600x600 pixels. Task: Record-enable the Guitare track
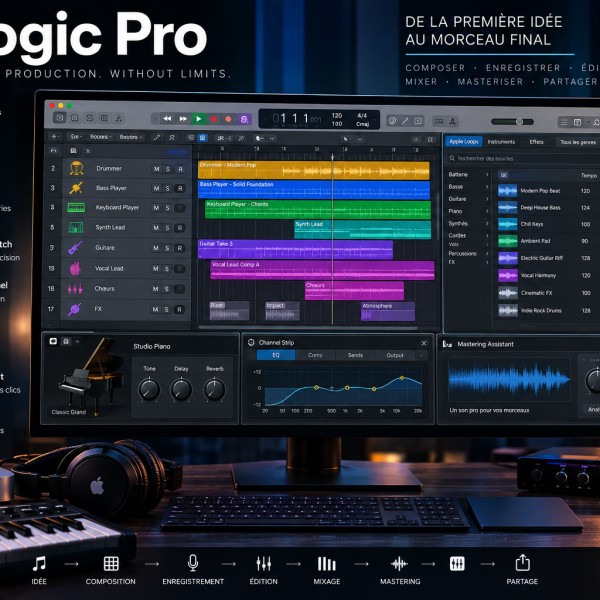tap(179, 248)
